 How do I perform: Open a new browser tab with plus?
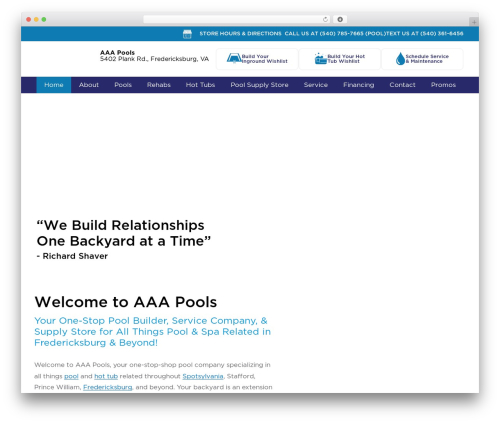point(474,22)
